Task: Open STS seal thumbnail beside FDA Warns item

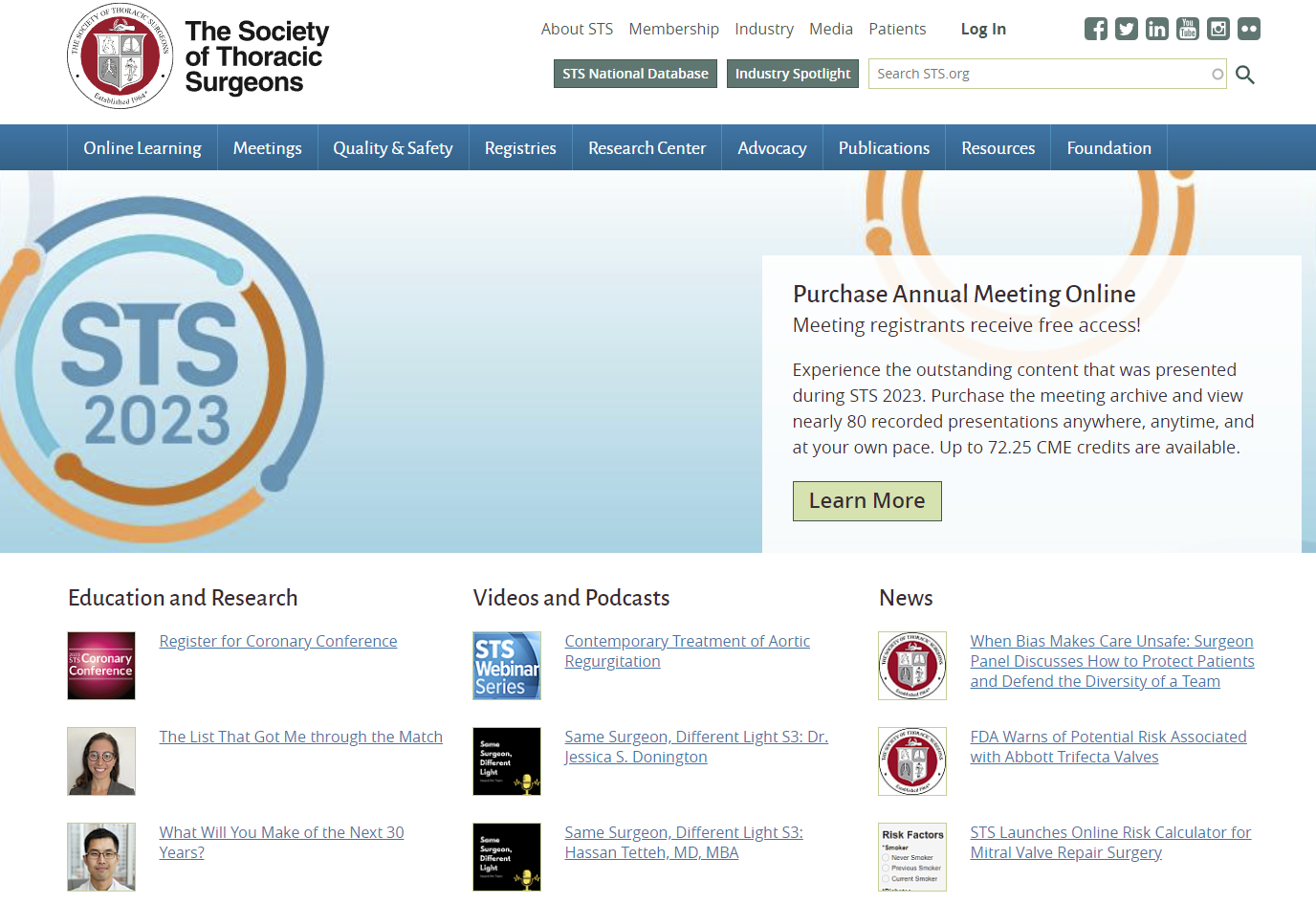Action: click(912, 761)
